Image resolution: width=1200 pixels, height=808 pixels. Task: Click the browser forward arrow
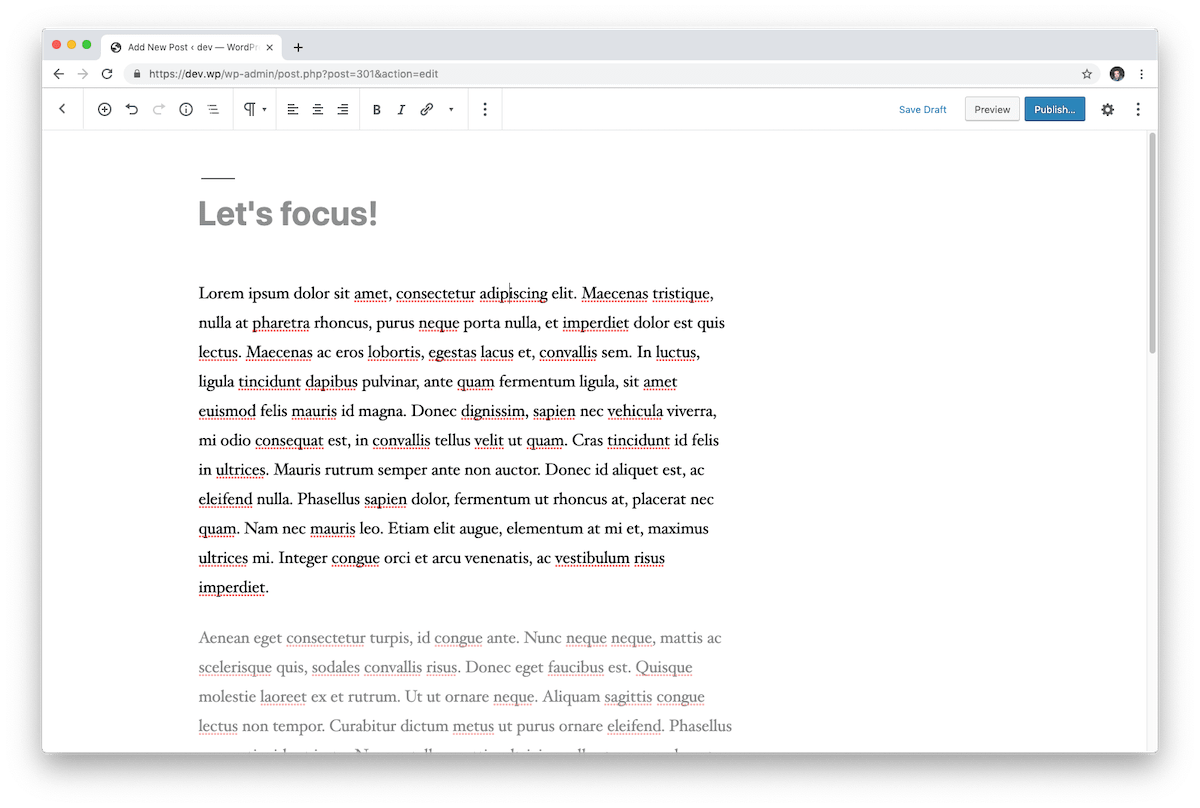[83, 74]
